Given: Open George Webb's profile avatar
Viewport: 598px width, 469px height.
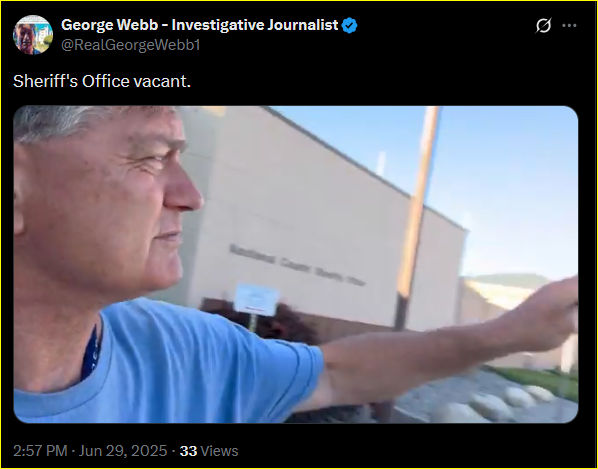Looking at the screenshot, I should coord(33,35).
